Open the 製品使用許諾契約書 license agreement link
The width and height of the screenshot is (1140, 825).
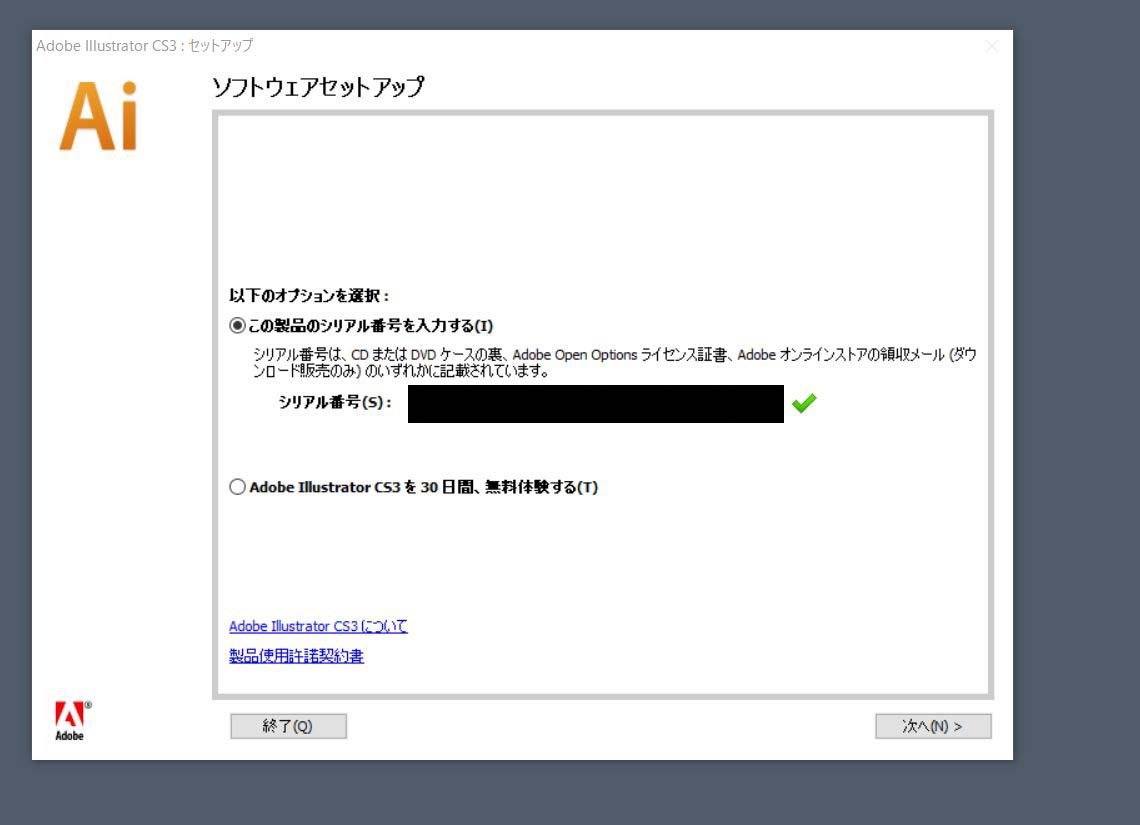(296, 656)
